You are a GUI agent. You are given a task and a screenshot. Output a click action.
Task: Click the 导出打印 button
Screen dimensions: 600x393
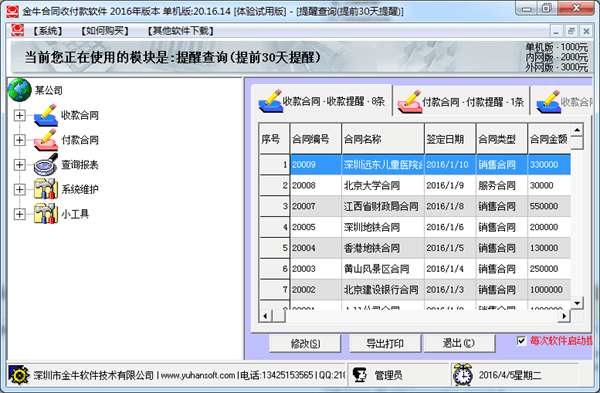385,343
